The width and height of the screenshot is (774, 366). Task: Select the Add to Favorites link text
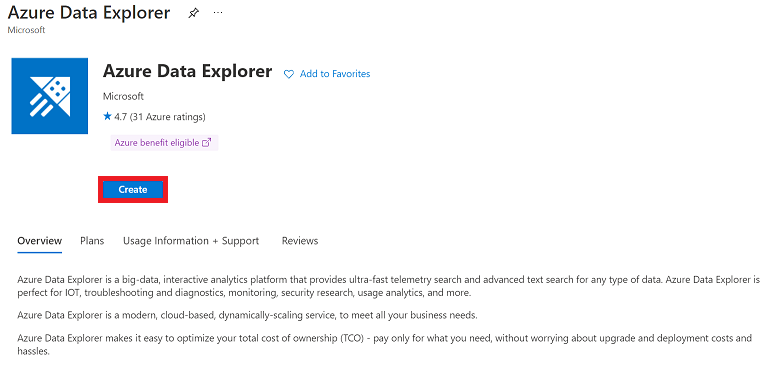(335, 74)
